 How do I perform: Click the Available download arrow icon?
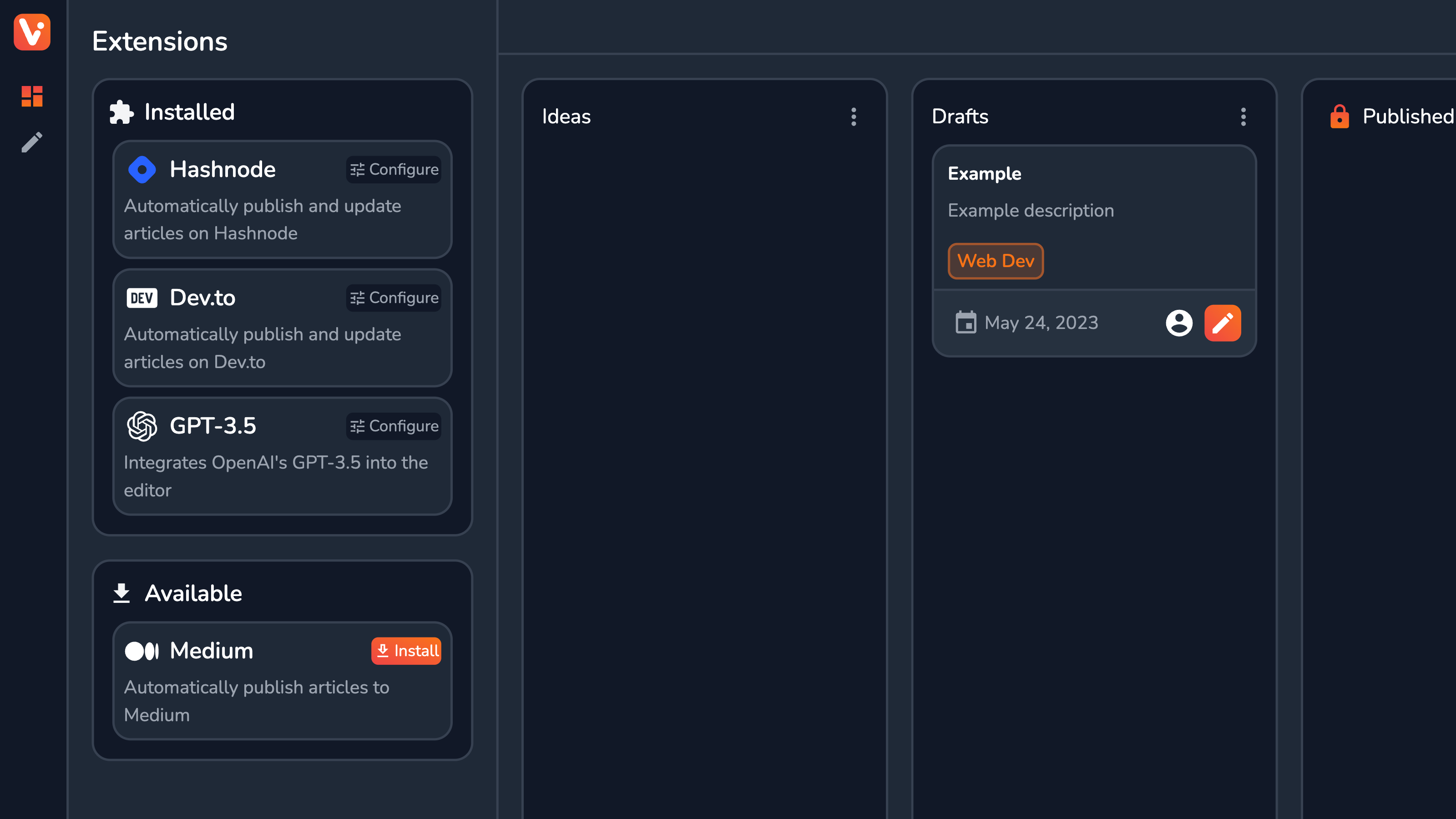point(121,593)
